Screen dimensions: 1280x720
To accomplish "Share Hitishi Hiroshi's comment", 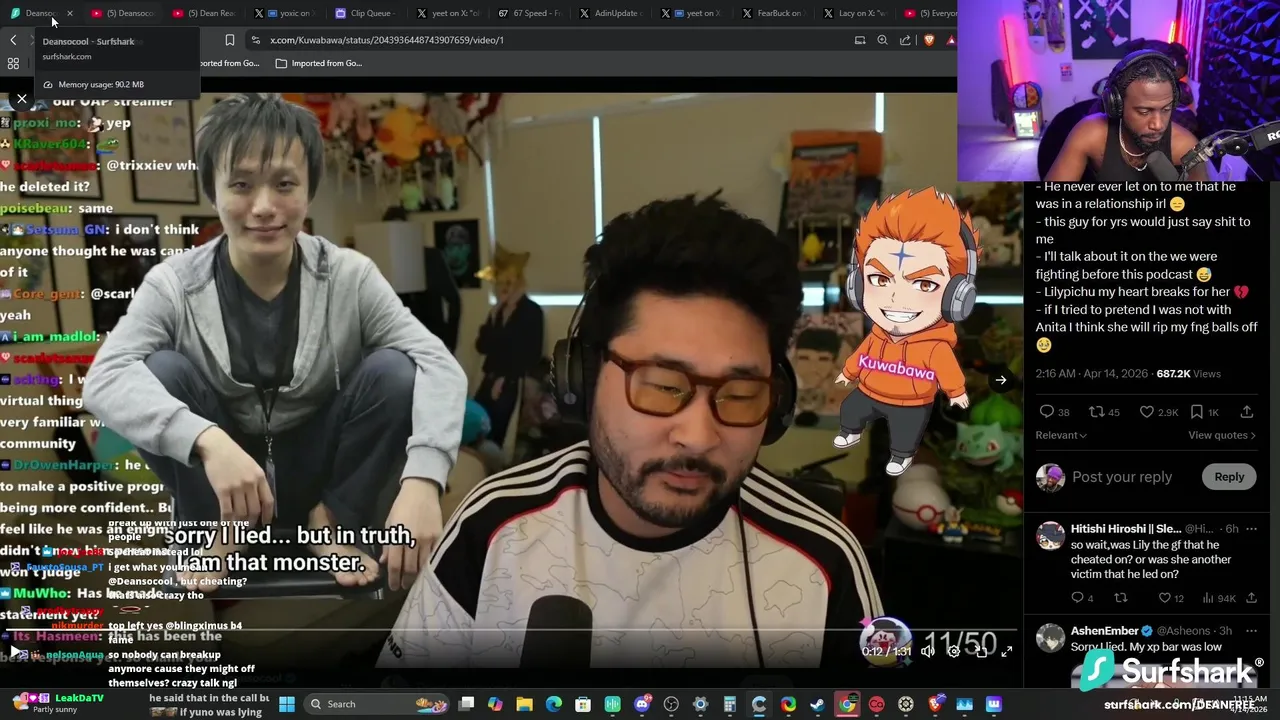I will (1251, 598).
